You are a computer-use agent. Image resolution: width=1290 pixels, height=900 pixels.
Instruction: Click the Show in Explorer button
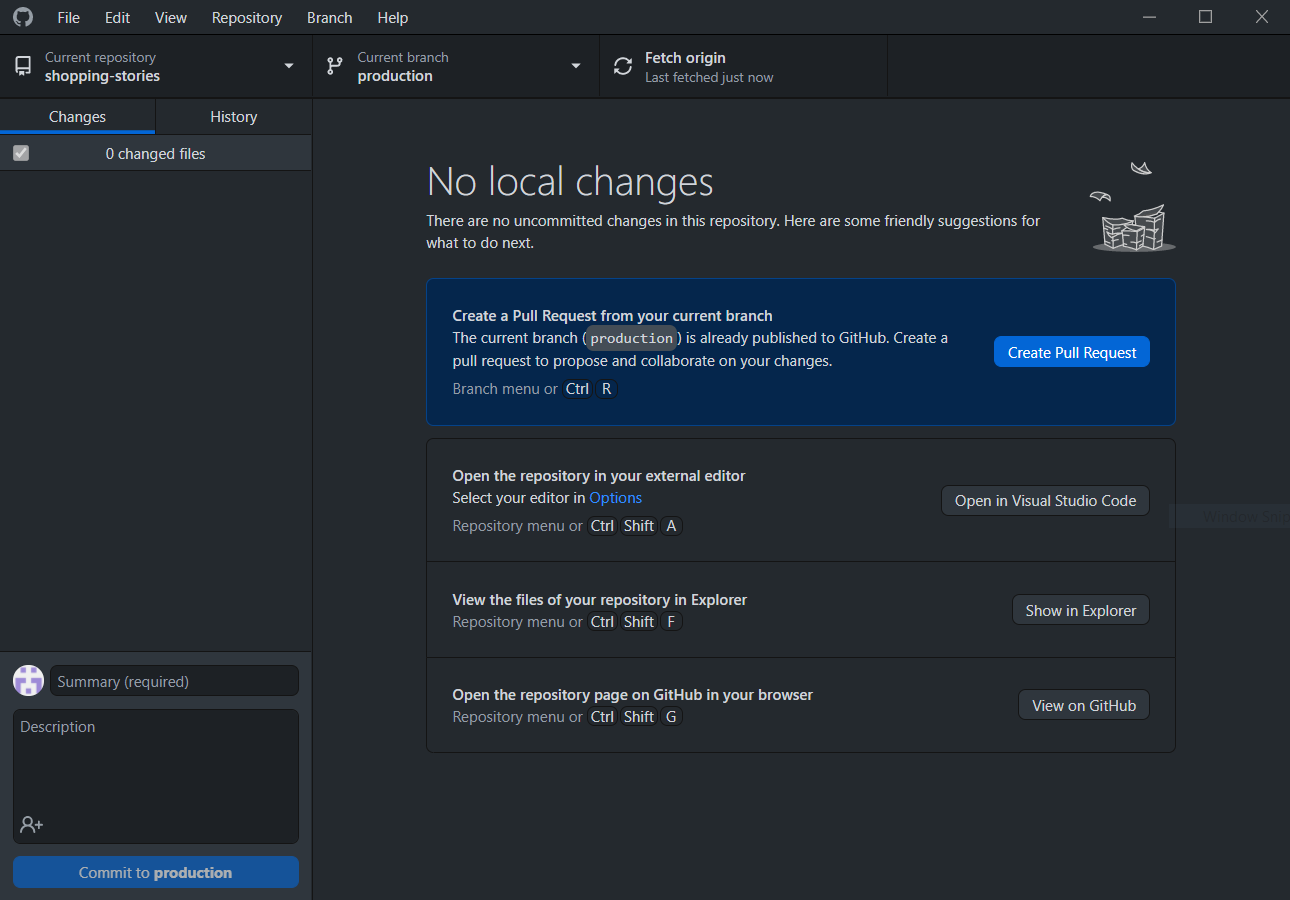1081,610
